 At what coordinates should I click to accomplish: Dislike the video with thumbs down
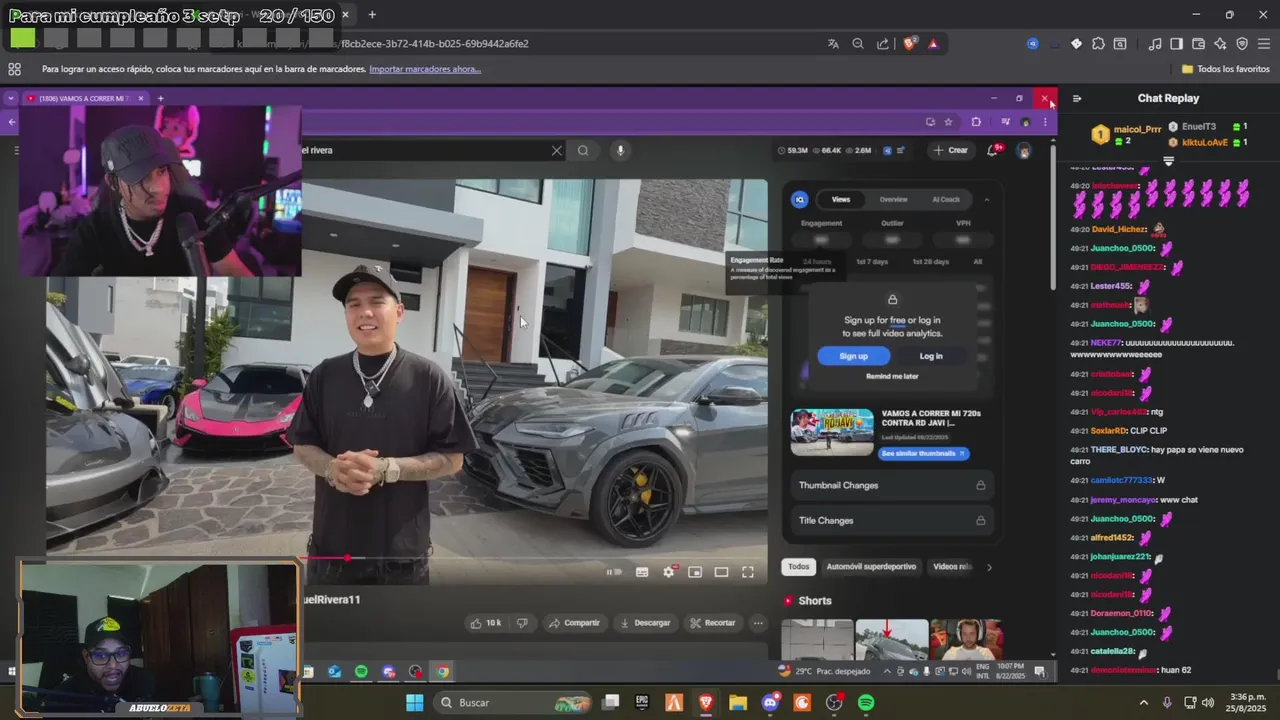521,623
